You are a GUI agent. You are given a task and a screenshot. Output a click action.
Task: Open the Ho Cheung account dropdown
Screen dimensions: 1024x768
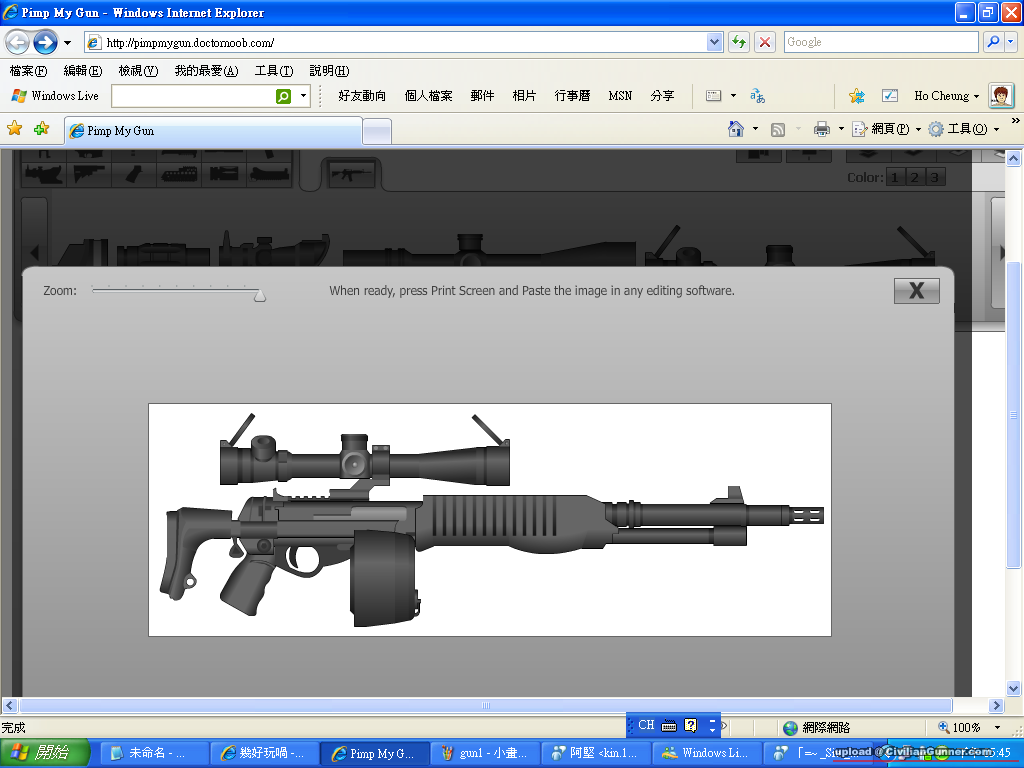[946, 96]
